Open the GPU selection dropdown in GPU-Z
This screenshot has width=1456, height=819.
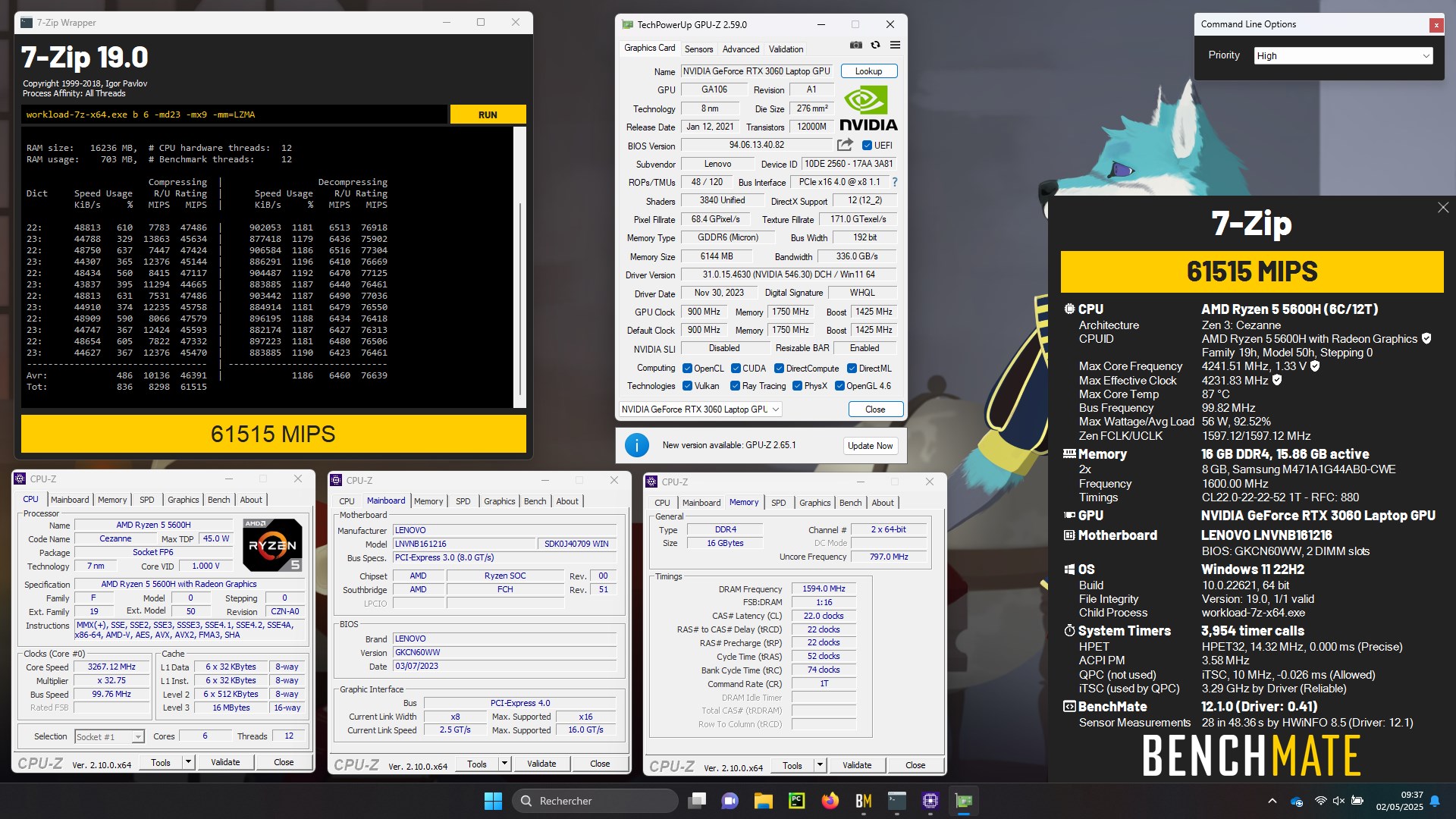tap(700, 409)
